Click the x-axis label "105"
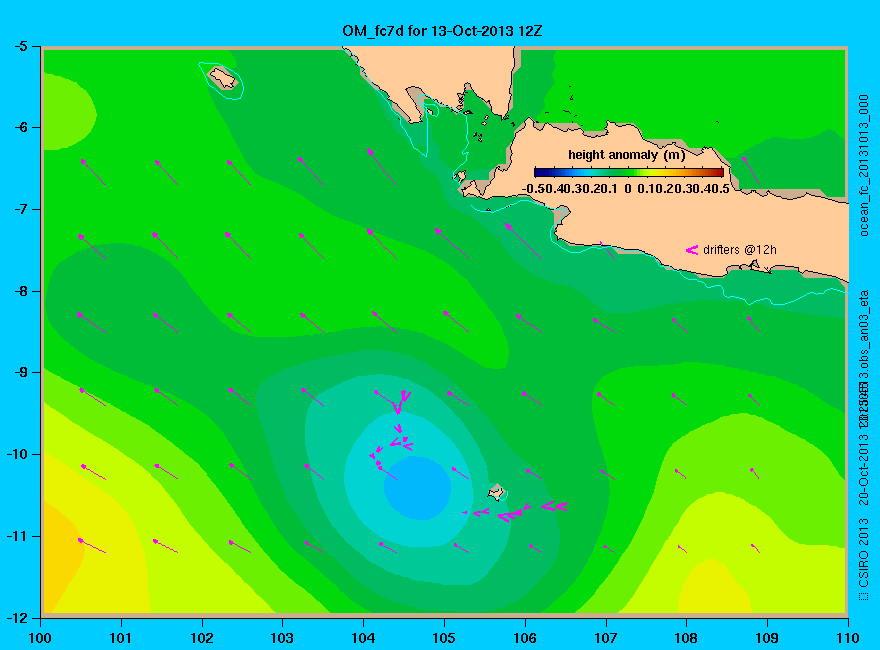880x650 pixels. pos(444,638)
